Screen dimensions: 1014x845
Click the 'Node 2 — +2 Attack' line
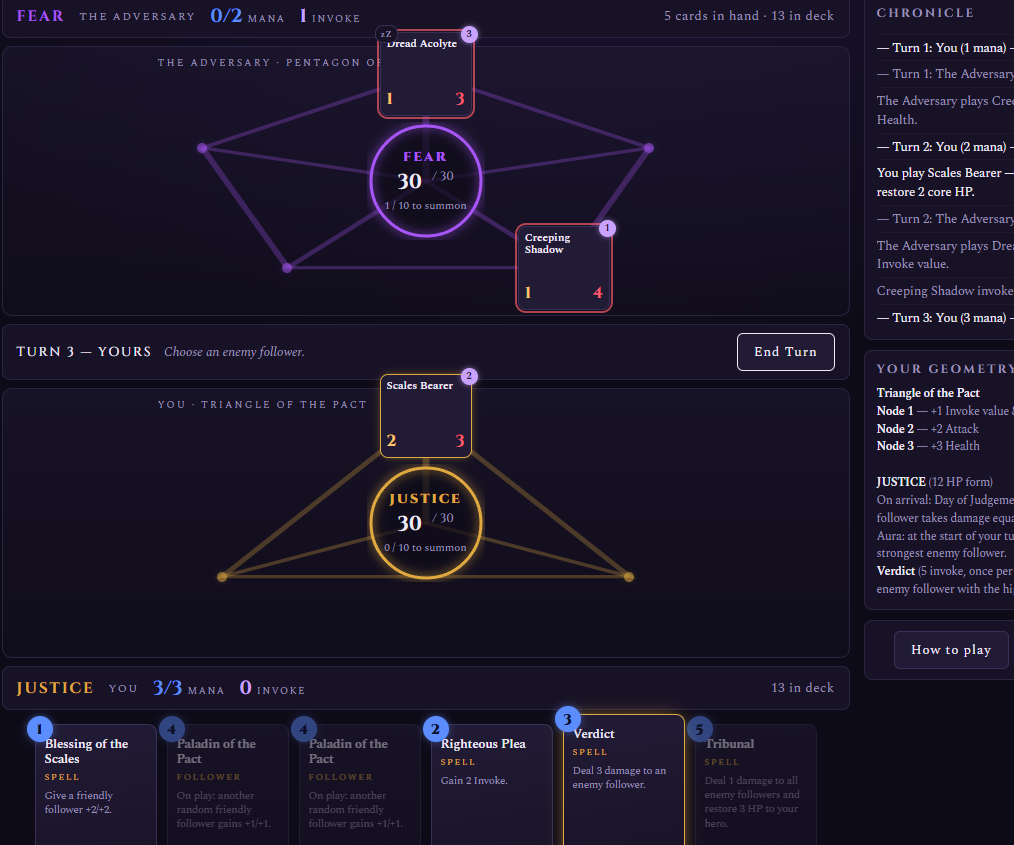pos(927,429)
